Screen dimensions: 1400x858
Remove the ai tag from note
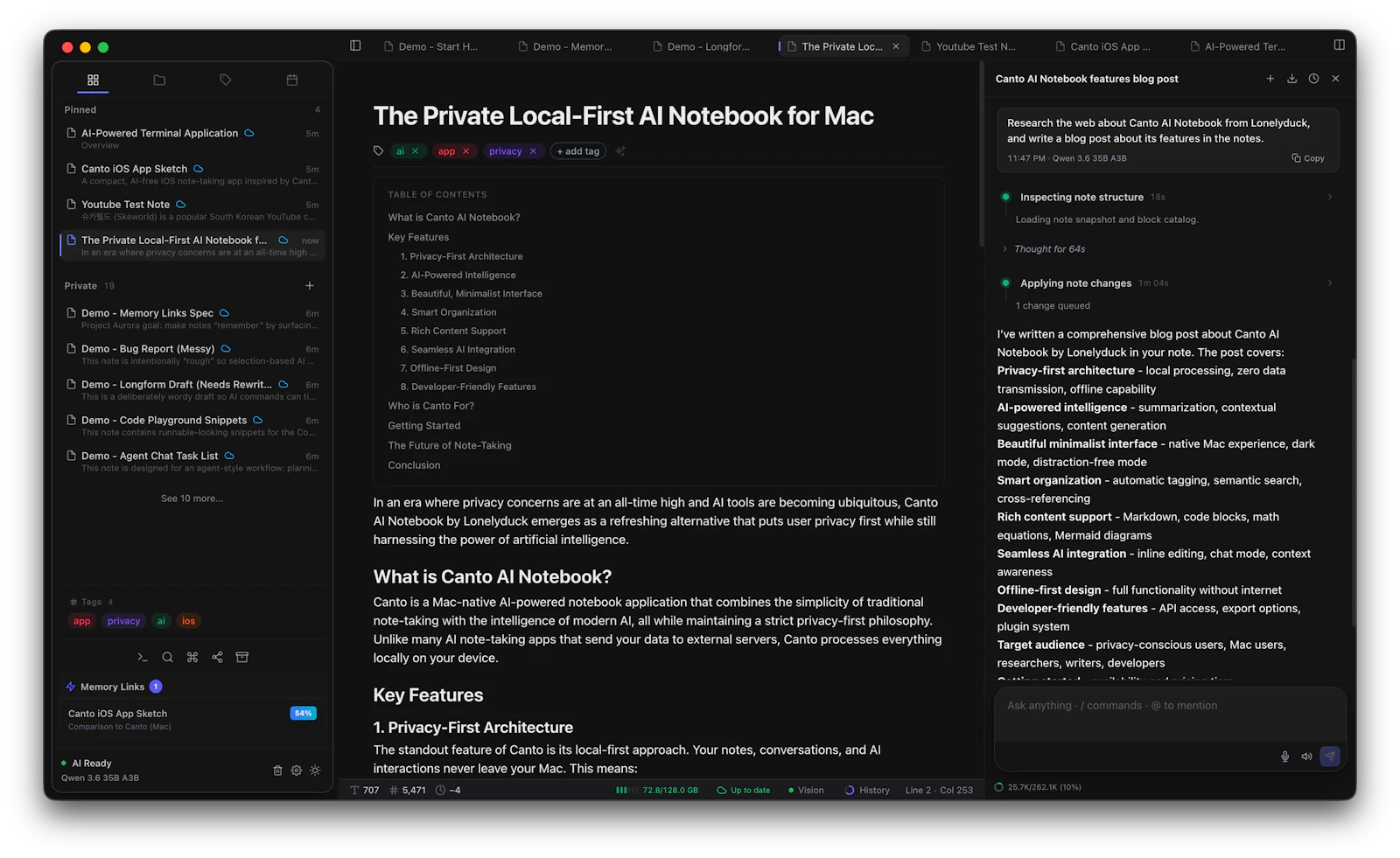(416, 151)
